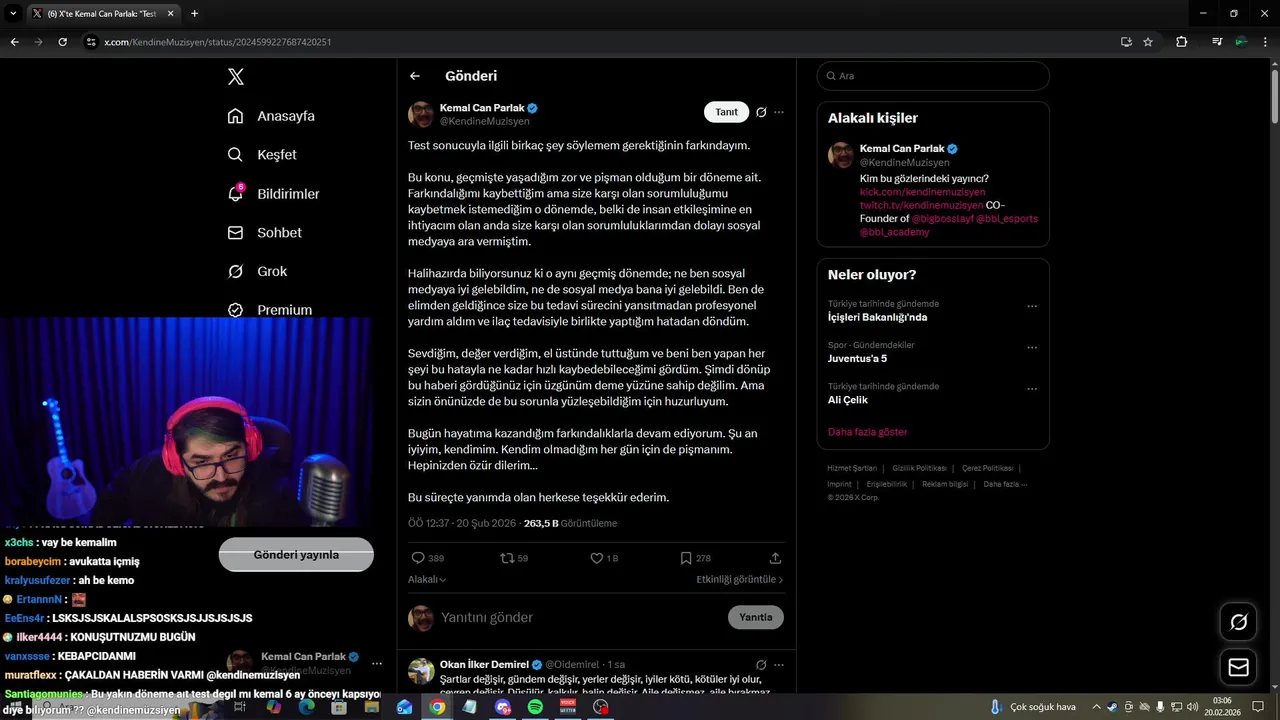Click the Ara search field
1280x720 pixels.
tap(933, 76)
